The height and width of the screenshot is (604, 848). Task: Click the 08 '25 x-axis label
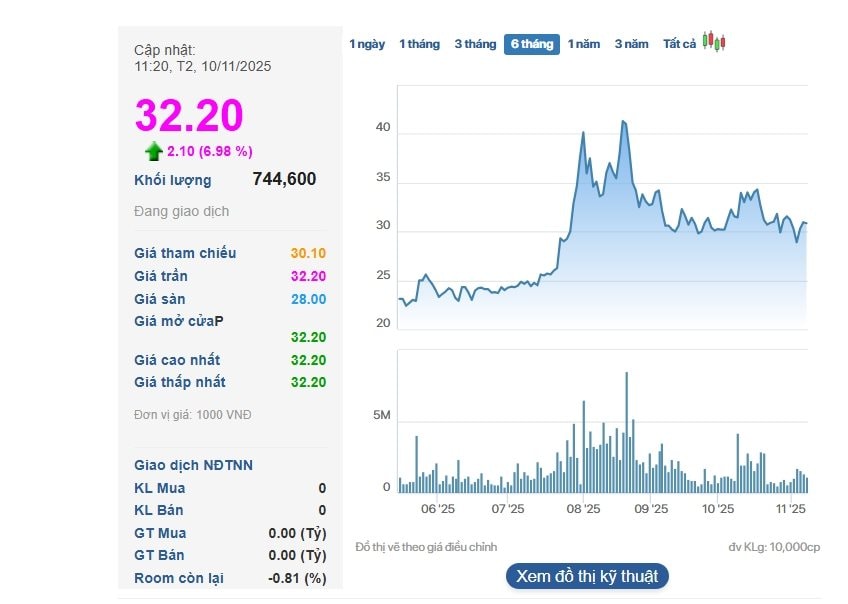tap(583, 509)
